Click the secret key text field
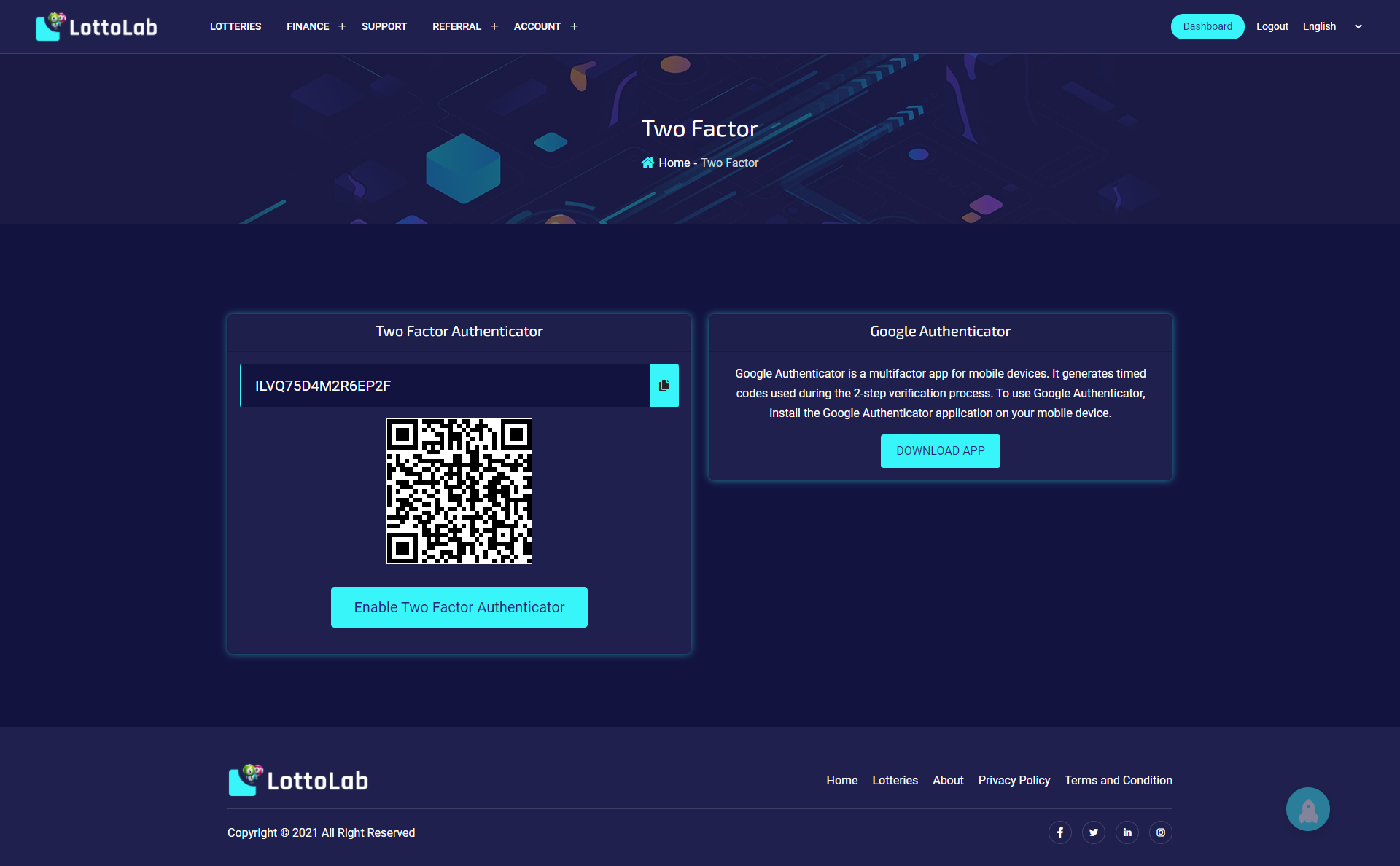Viewport: 1400px width, 866px height. click(445, 386)
